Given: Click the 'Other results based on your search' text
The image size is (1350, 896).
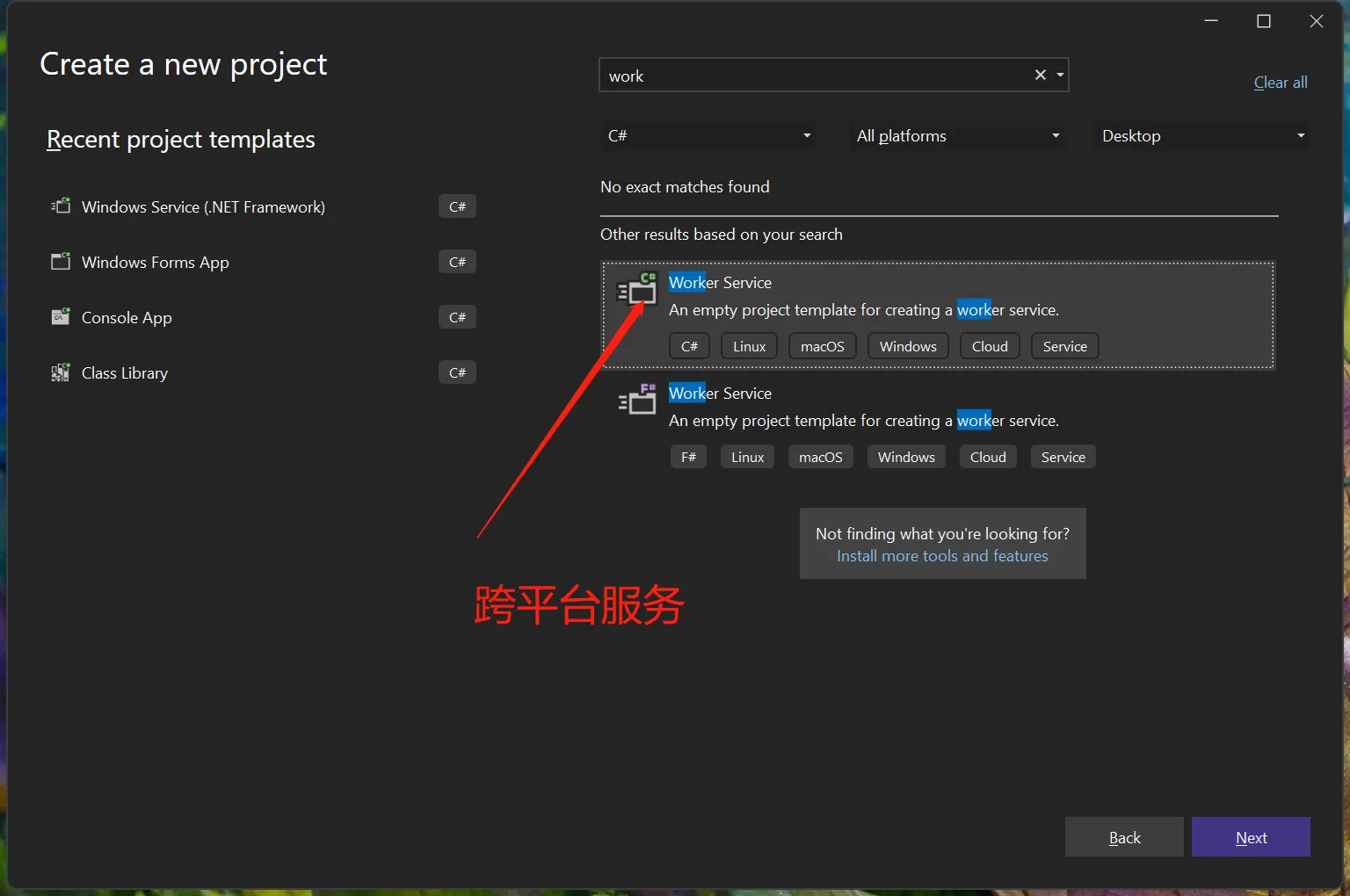Looking at the screenshot, I should pos(721,234).
